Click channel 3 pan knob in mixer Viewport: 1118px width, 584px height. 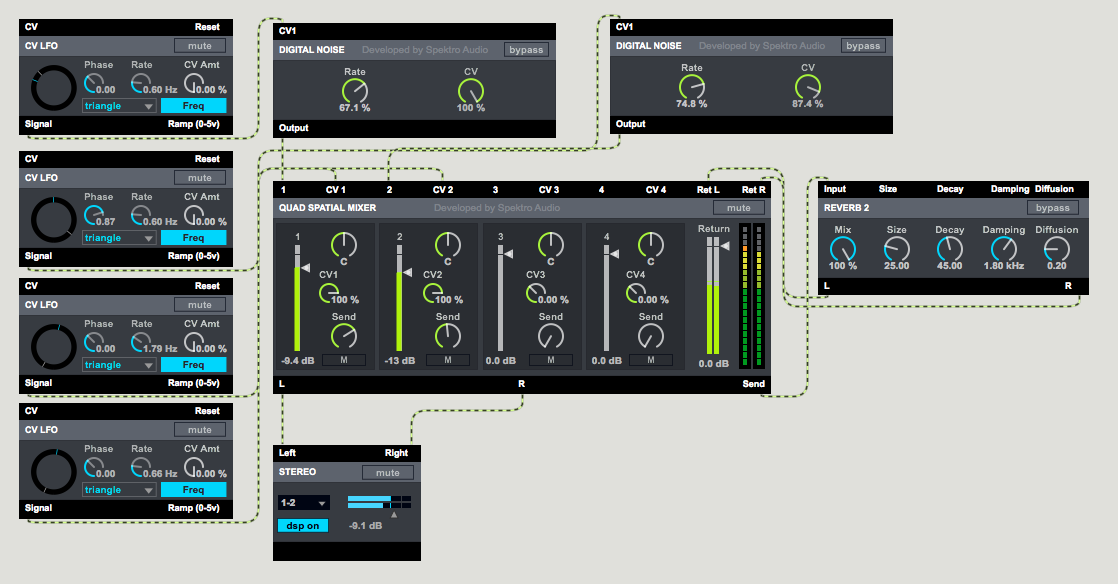point(550,245)
